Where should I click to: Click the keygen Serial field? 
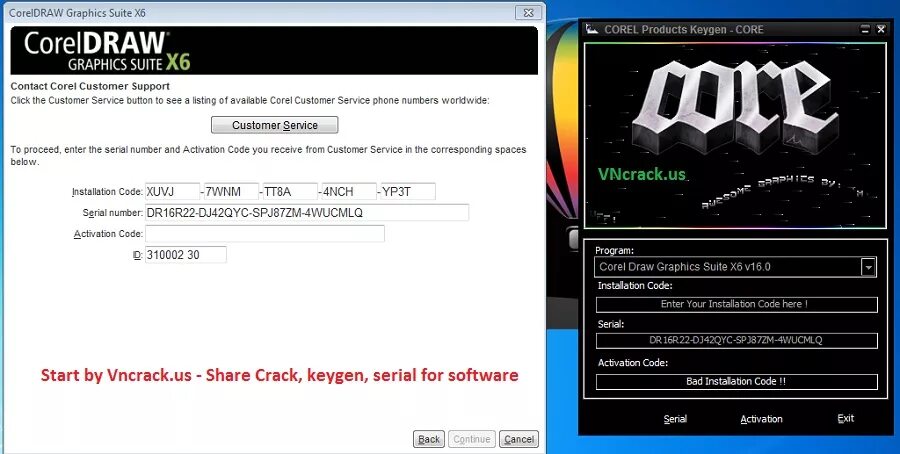(x=736, y=340)
